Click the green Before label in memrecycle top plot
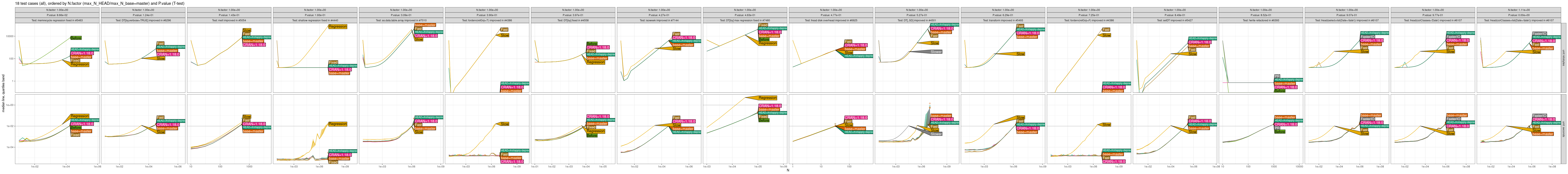The image size is (1568, 174). point(76,38)
